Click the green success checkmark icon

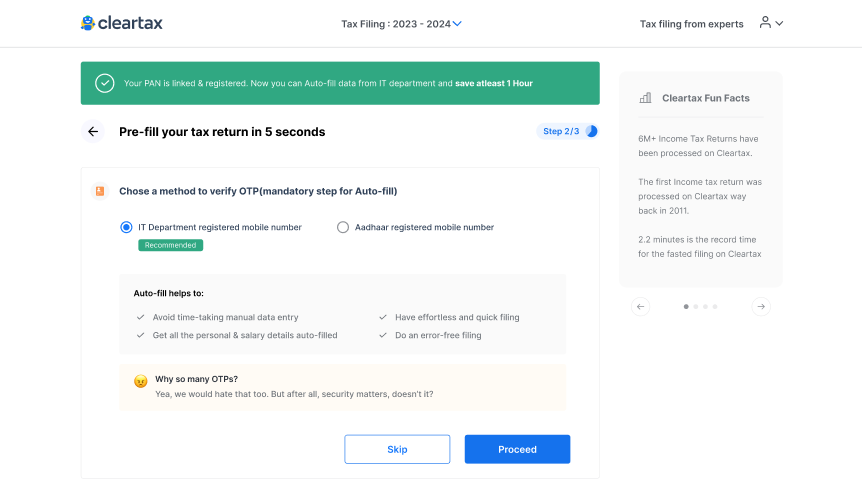104,84
